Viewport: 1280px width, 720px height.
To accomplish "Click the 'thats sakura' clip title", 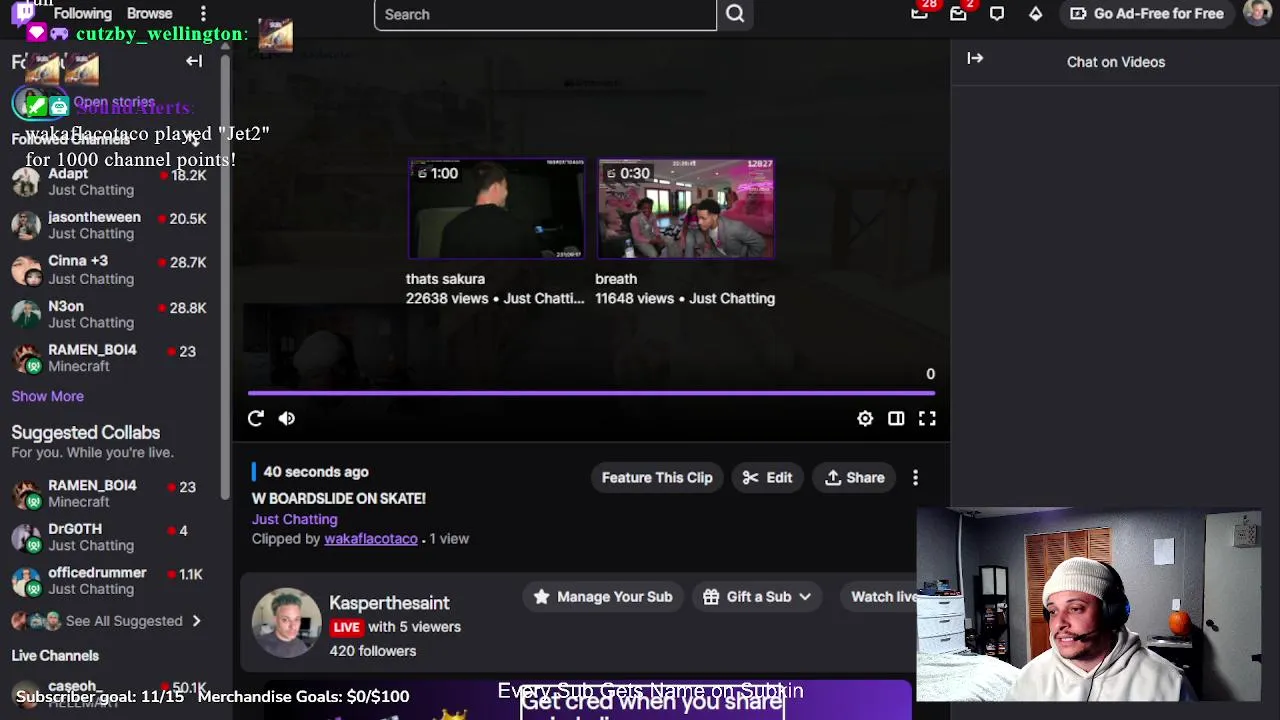I will coord(445,279).
